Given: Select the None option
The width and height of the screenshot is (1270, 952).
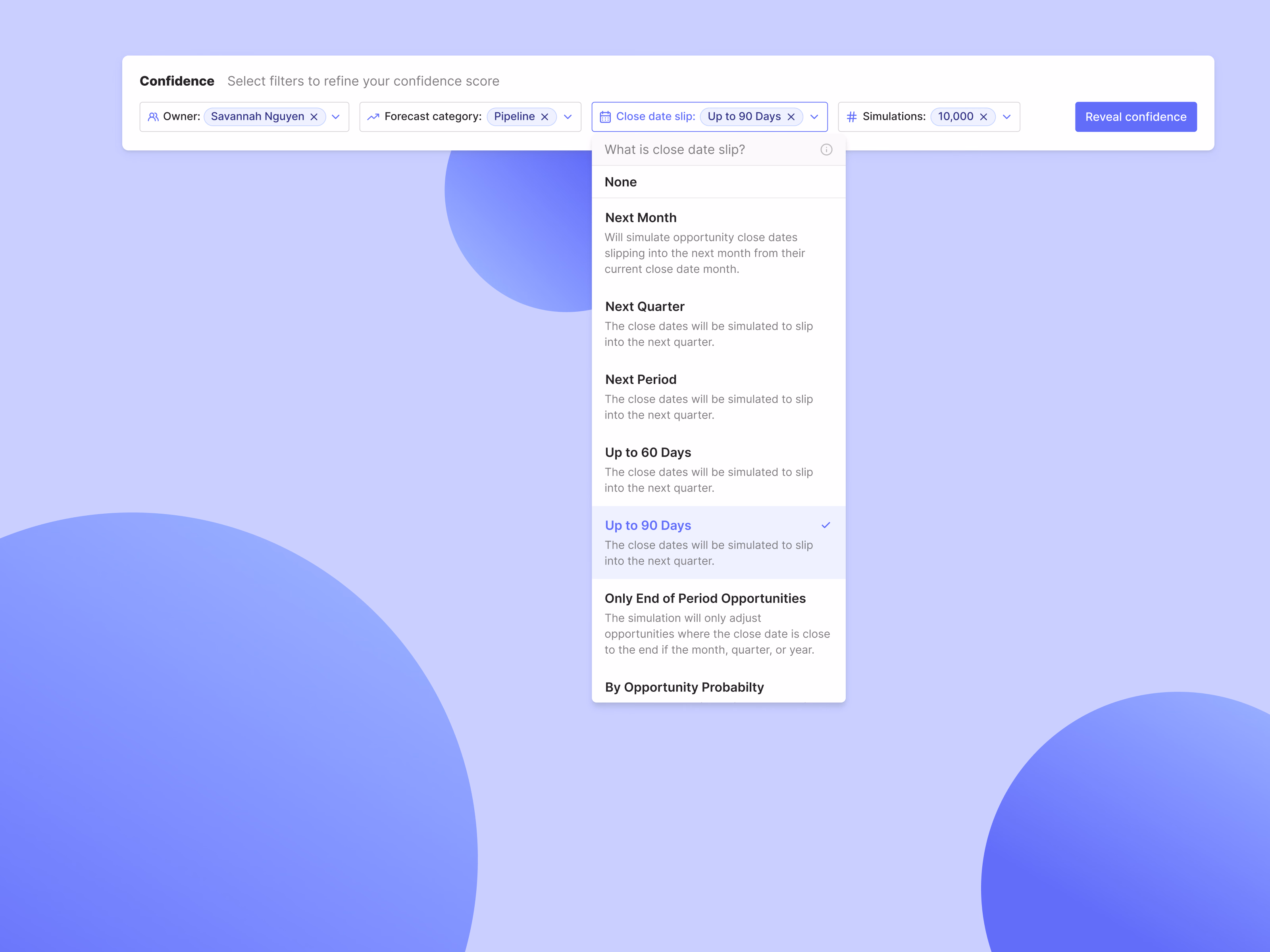Looking at the screenshot, I should [x=719, y=182].
